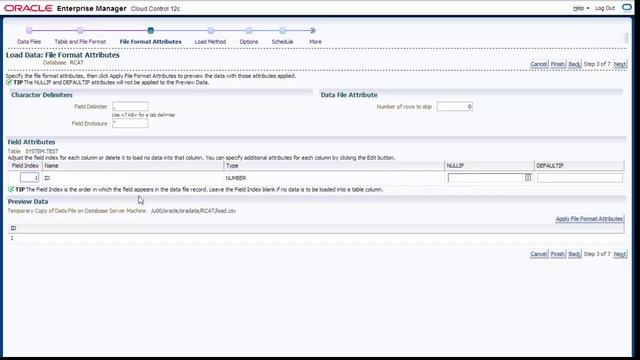Click the blue oval icon beside Log Out
Image resolution: width=640 pixels, height=360 pixels.
(627, 8)
